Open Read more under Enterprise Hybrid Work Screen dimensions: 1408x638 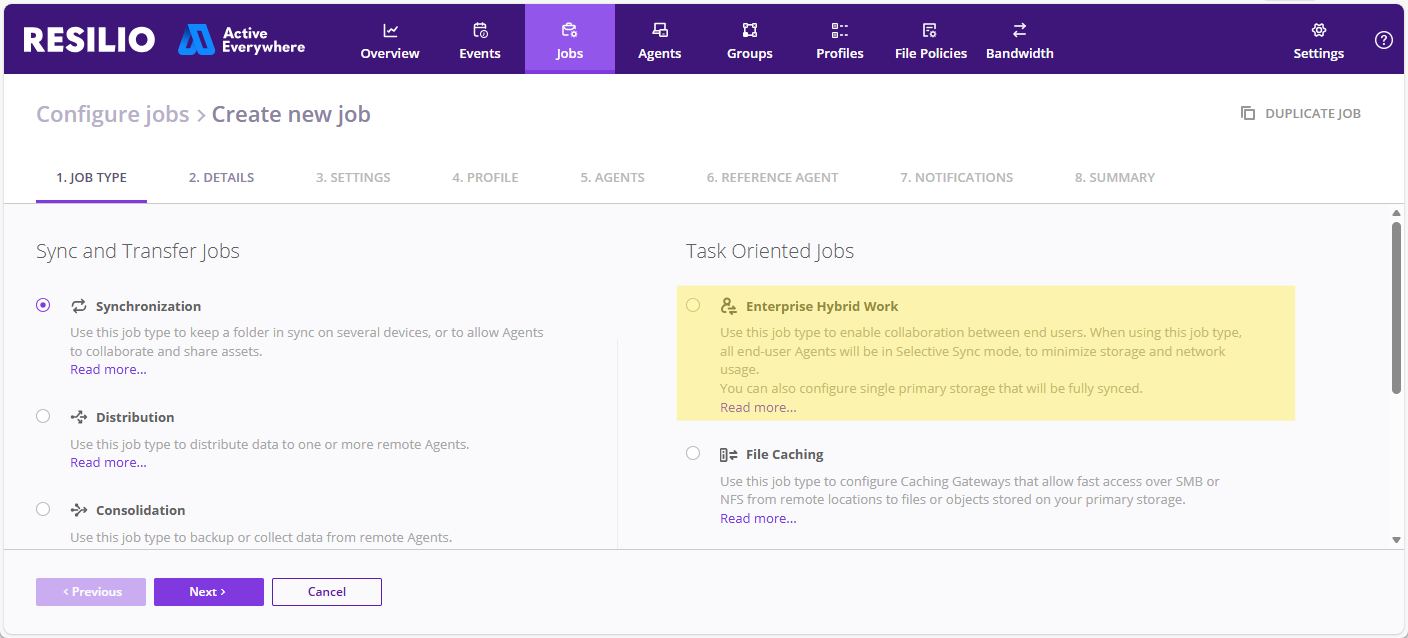pyautogui.click(x=758, y=408)
